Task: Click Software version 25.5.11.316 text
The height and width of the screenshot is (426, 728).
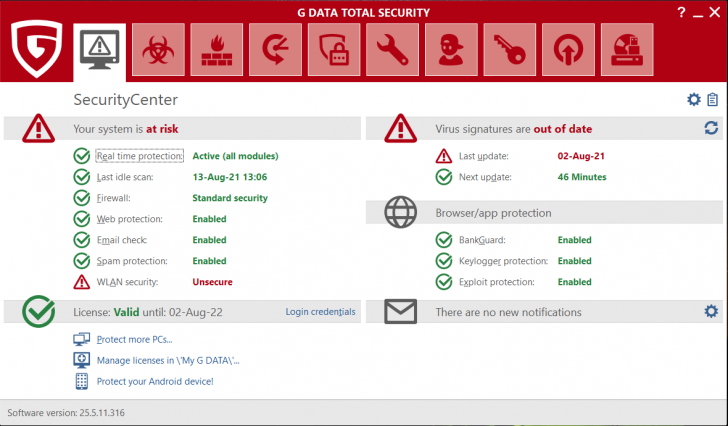Action: pyautogui.click(x=66, y=413)
